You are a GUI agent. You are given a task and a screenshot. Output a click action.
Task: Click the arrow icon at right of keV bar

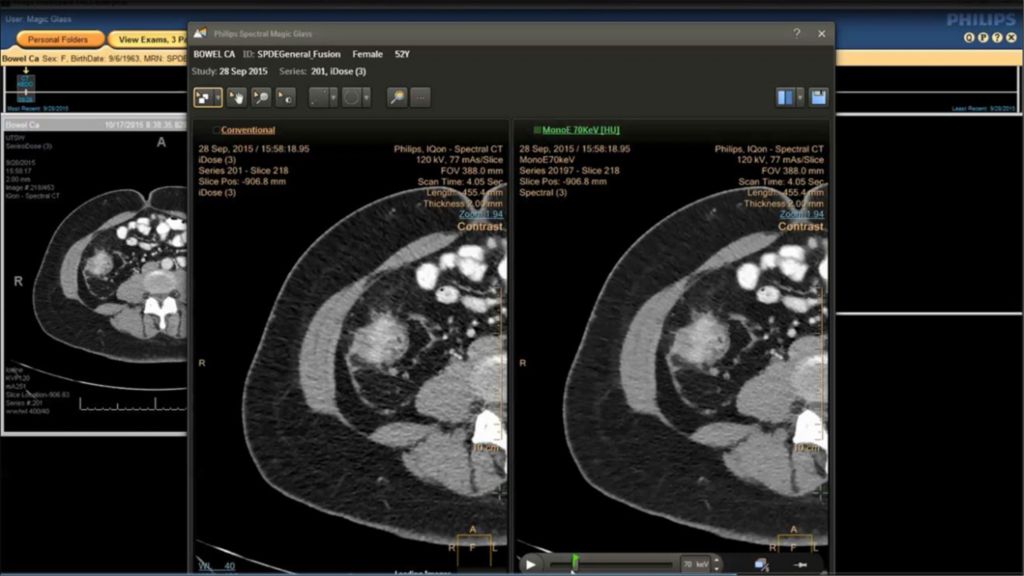point(801,564)
